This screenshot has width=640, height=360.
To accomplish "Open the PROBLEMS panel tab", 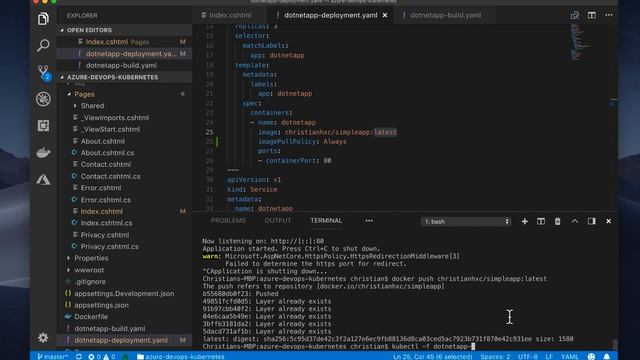I will pyautogui.click(x=228, y=221).
